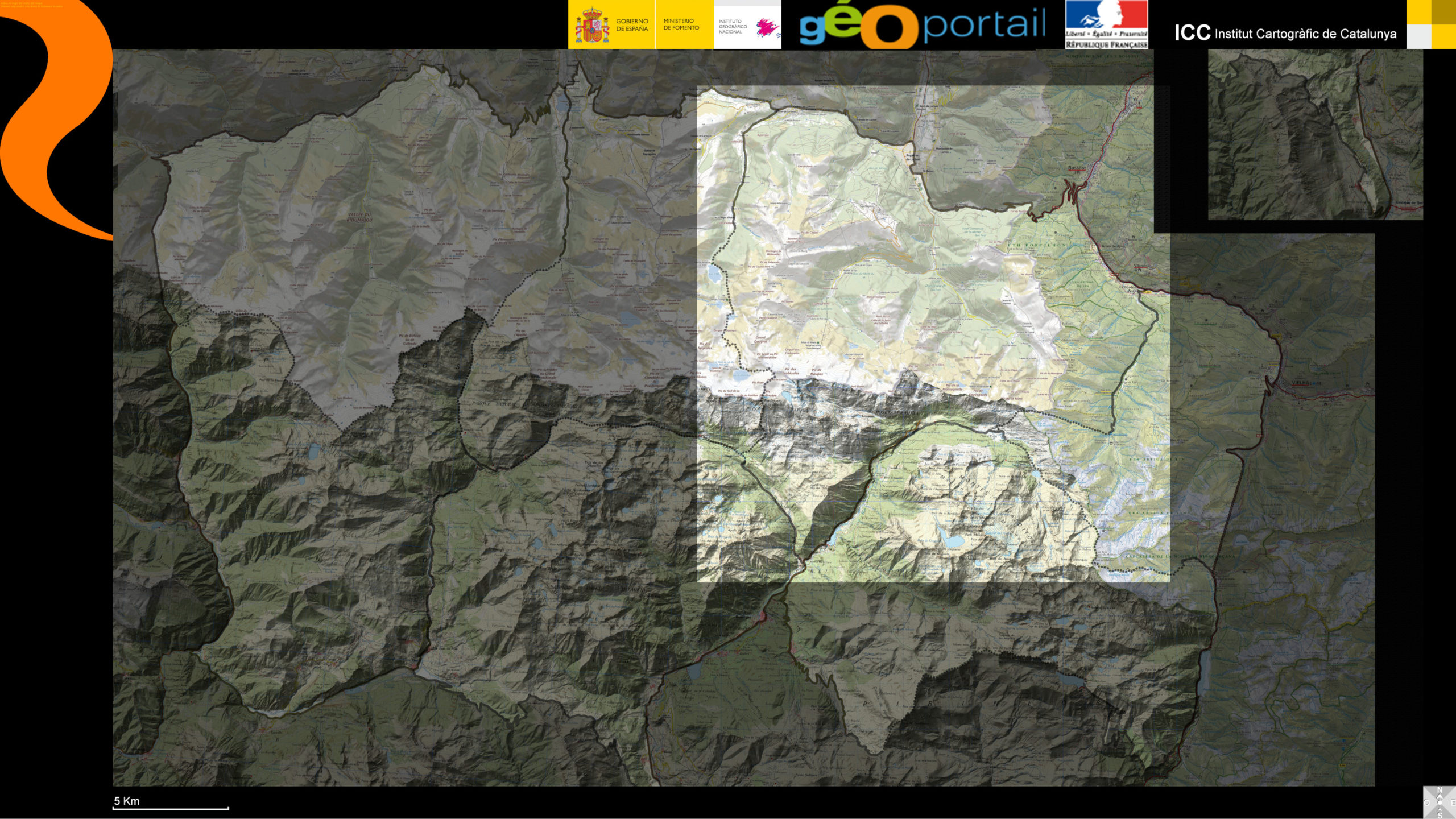This screenshot has height=819, width=1456.
Task: Click the Ministerio de Fomento logo
Action: [681, 24]
